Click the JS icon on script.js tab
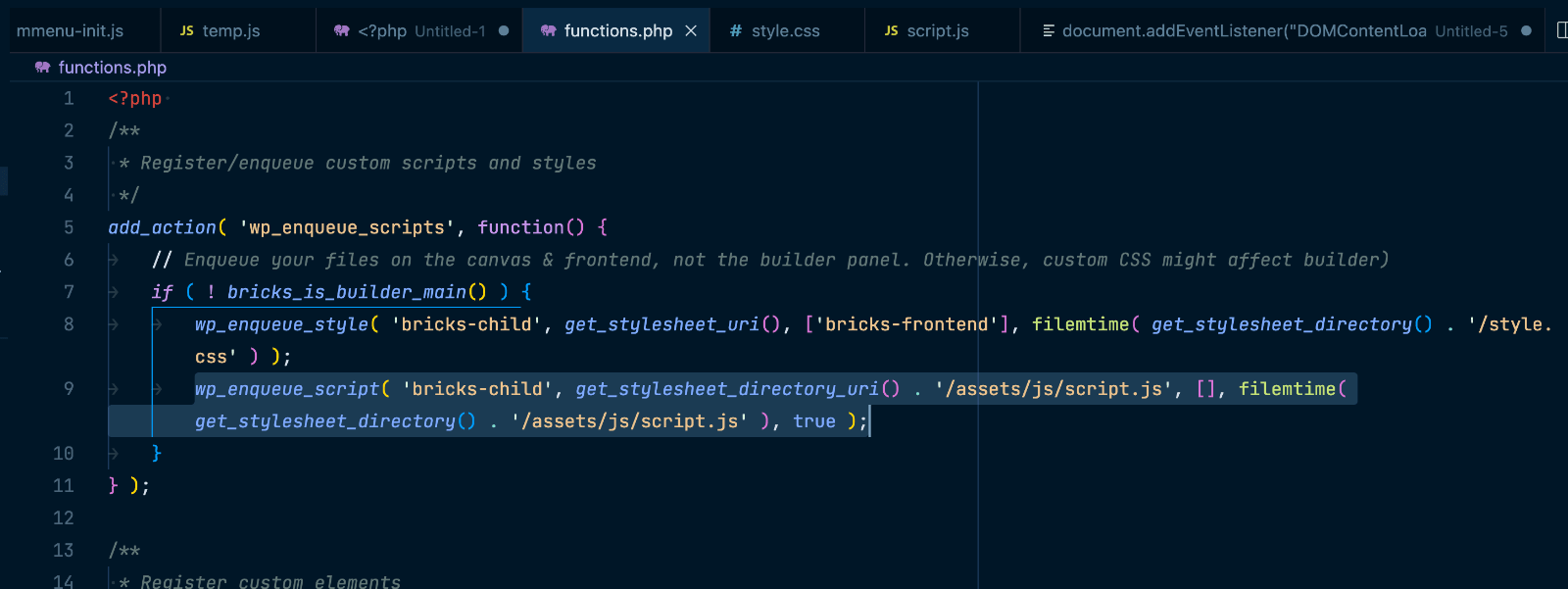The height and width of the screenshot is (589, 1568). click(892, 30)
